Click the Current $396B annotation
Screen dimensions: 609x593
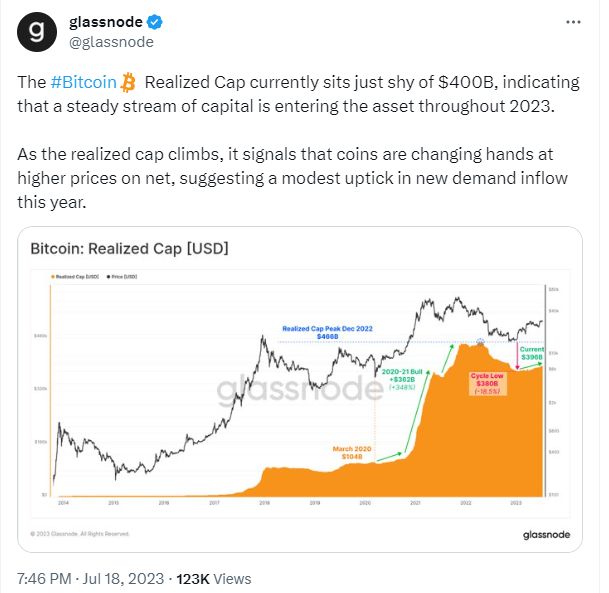pyautogui.click(x=532, y=354)
